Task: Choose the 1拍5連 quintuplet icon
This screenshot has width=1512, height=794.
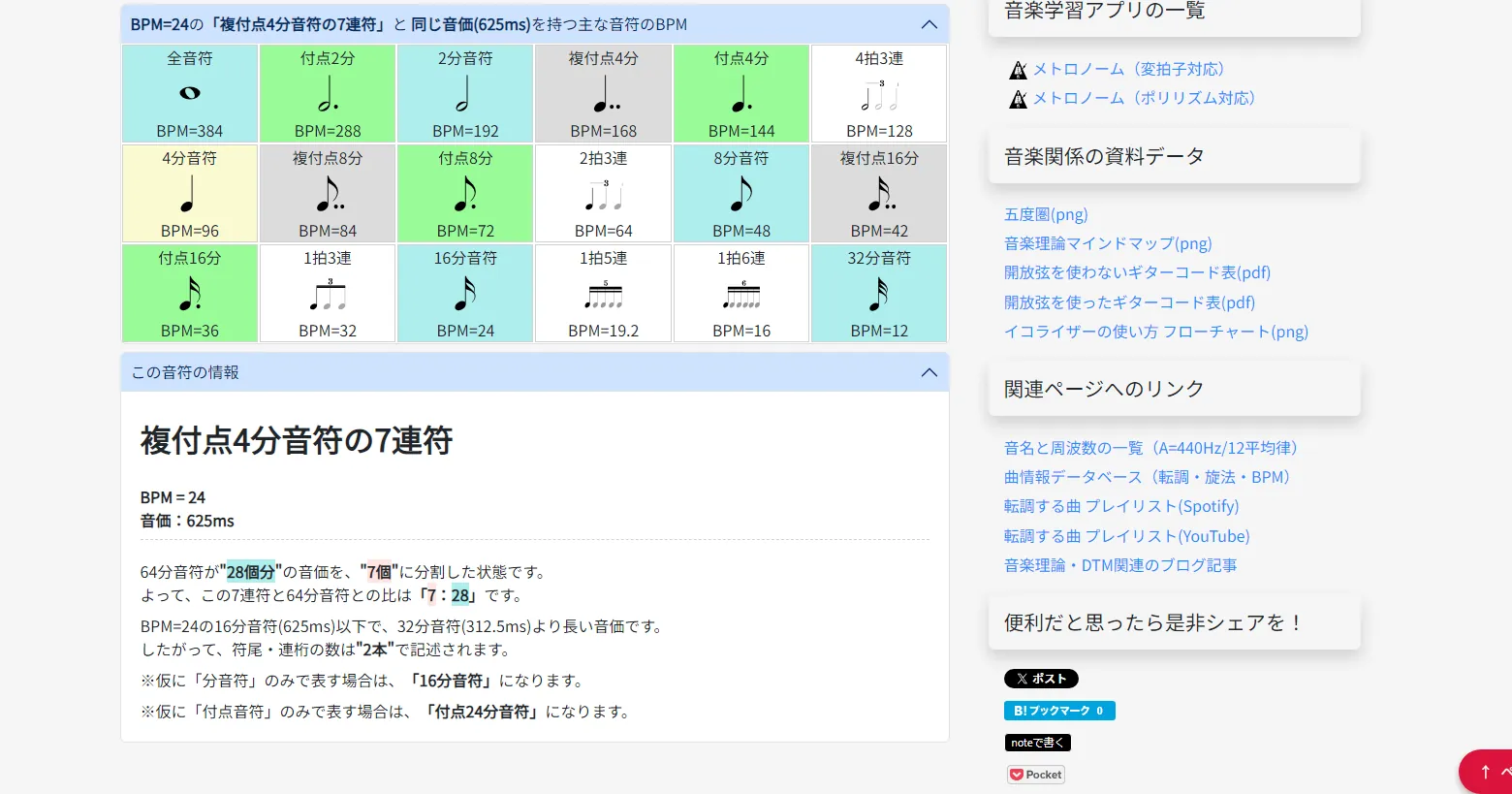Action: [x=604, y=295]
